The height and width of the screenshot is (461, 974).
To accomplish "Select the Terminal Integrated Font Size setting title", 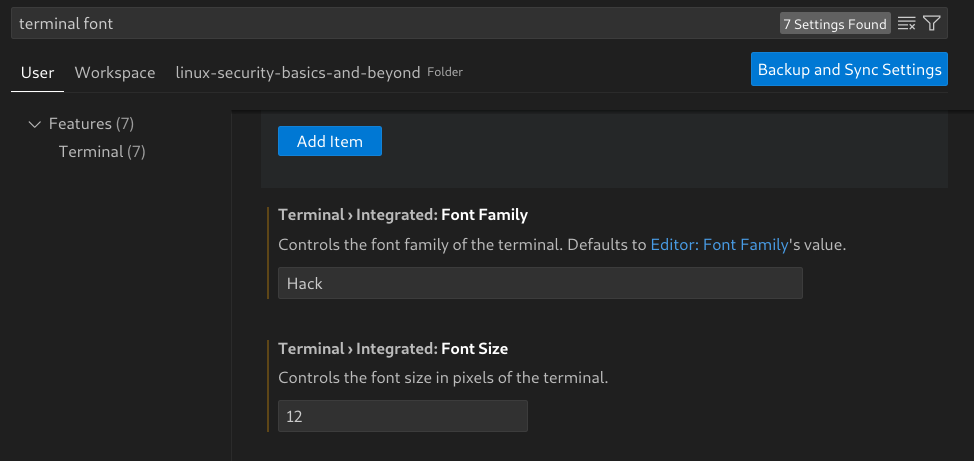I will point(393,349).
